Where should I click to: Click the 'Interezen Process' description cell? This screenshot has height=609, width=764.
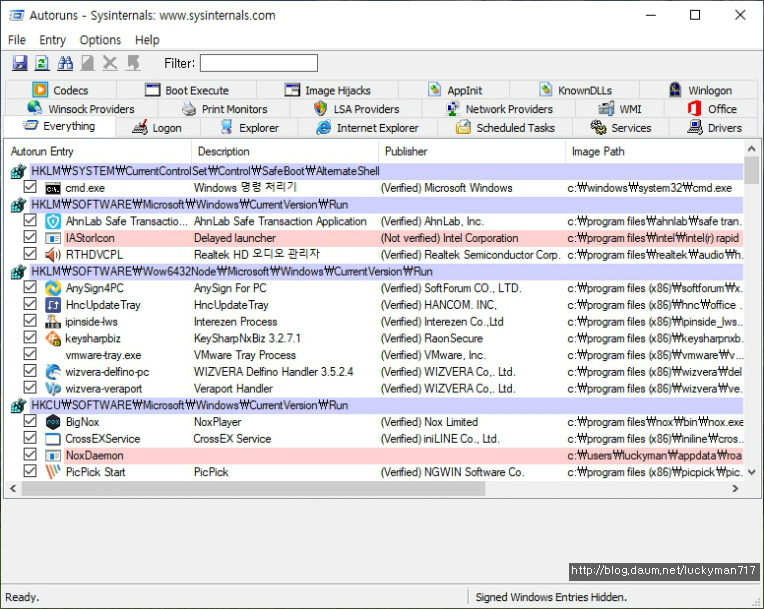pyautogui.click(x=235, y=322)
